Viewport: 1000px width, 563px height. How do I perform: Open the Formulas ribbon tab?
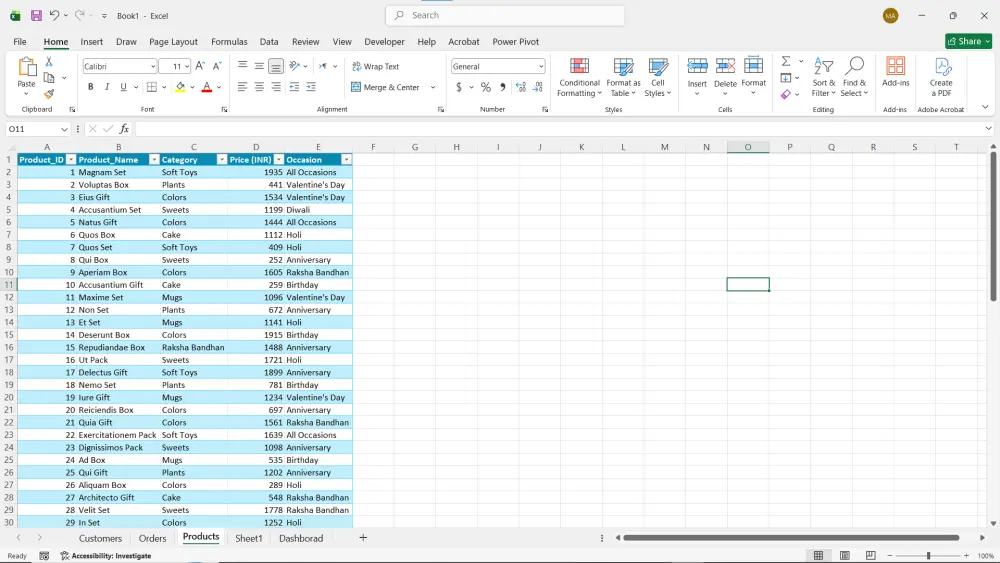(x=229, y=41)
